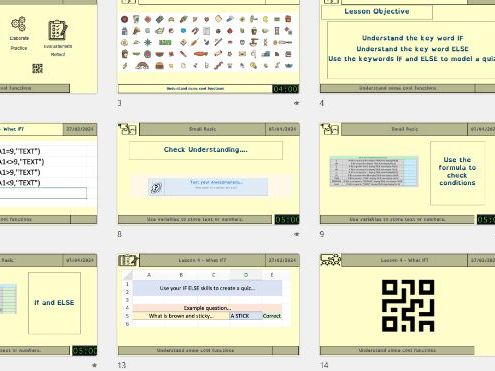This screenshot has width=495, height=371.
Task: Click the puzzle icon atop slide 9
Action: 330,129
